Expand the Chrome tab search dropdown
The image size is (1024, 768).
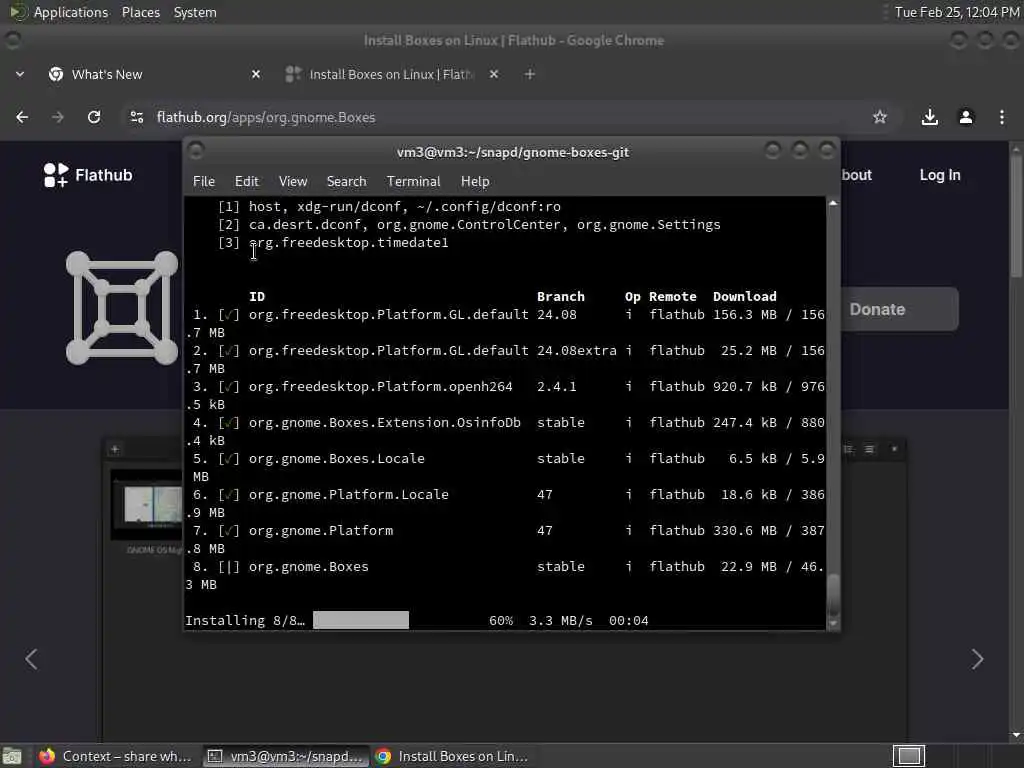click(20, 74)
